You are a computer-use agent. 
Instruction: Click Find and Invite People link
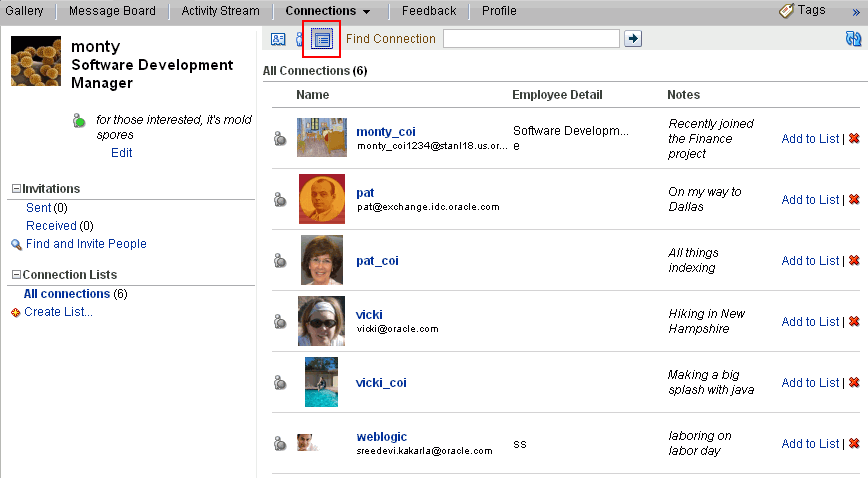86,243
